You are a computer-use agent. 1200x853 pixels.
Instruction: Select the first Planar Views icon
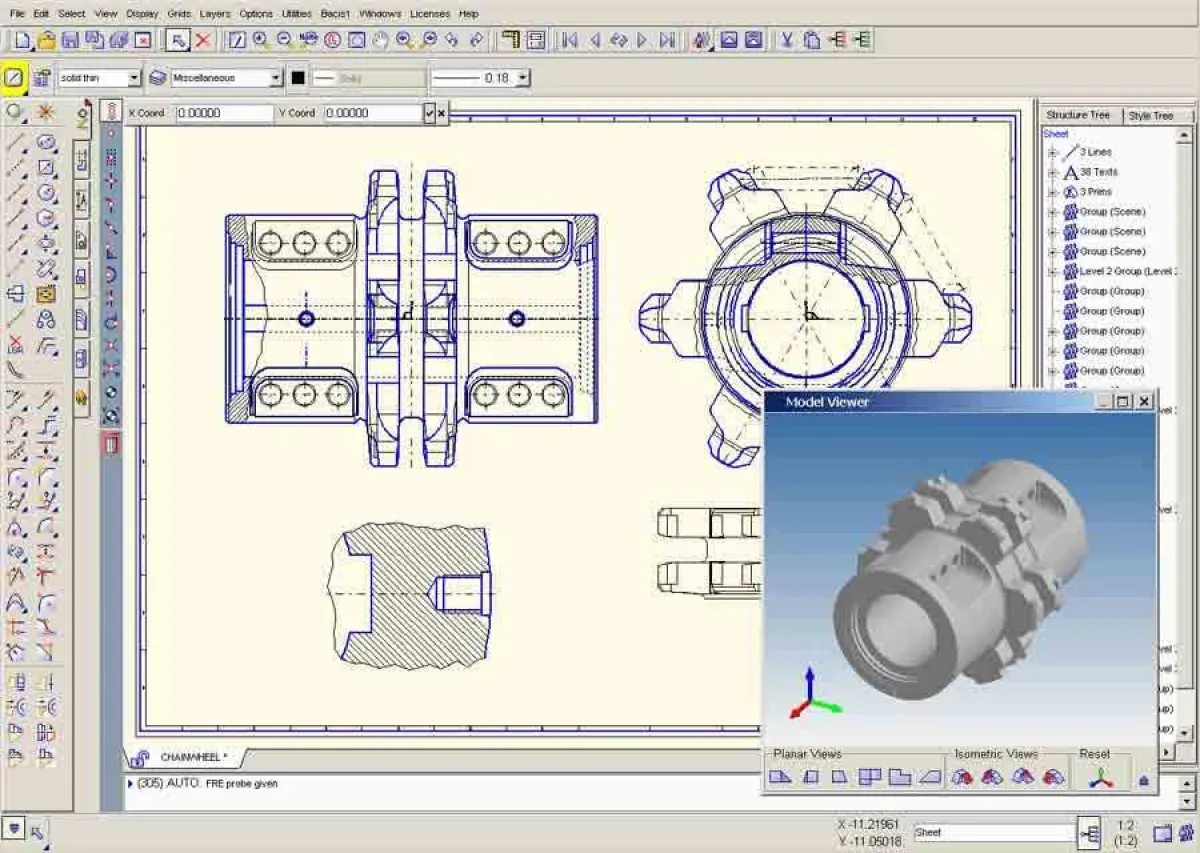coord(780,777)
